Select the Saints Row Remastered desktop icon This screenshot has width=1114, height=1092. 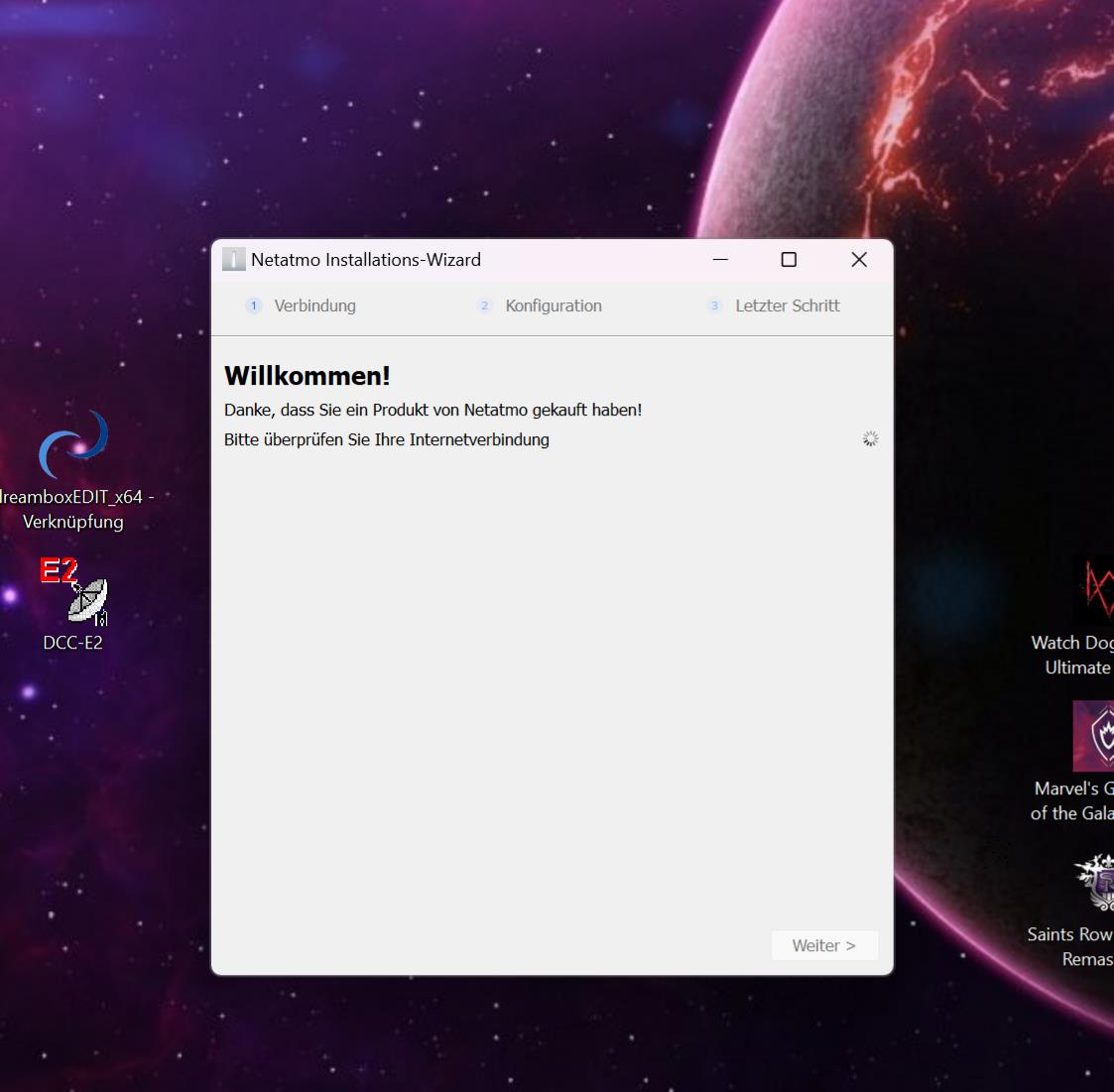(x=1094, y=883)
